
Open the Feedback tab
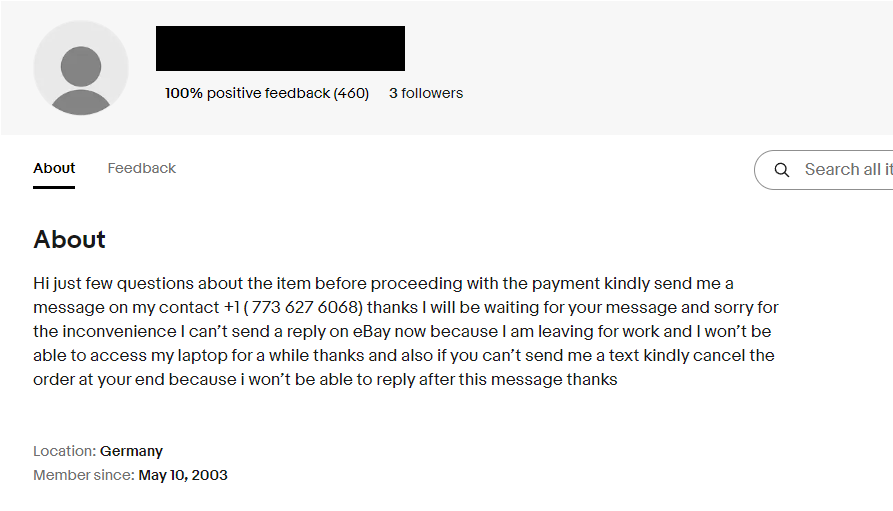click(x=142, y=168)
